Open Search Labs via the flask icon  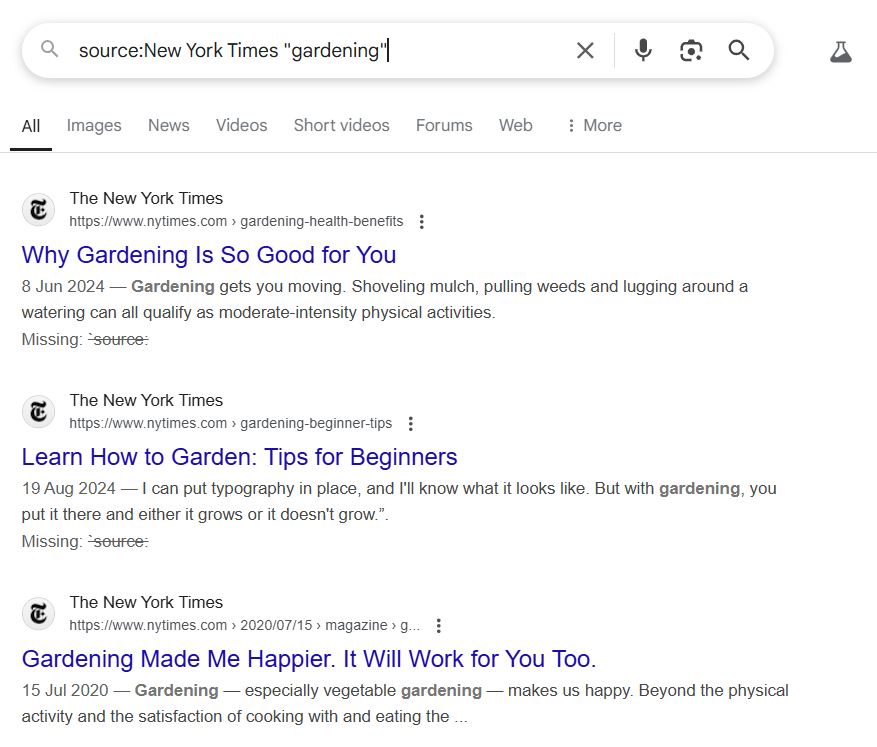click(841, 50)
